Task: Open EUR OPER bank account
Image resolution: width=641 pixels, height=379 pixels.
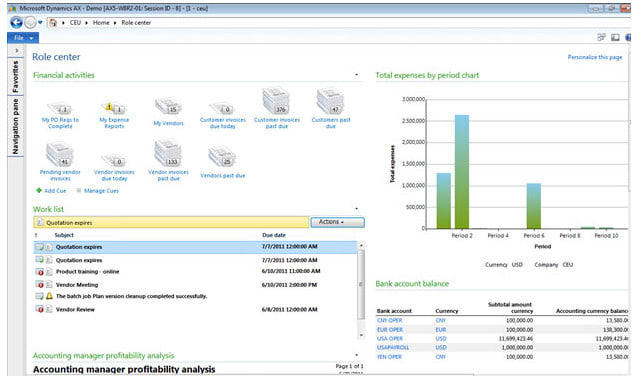Action: tap(390, 330)
